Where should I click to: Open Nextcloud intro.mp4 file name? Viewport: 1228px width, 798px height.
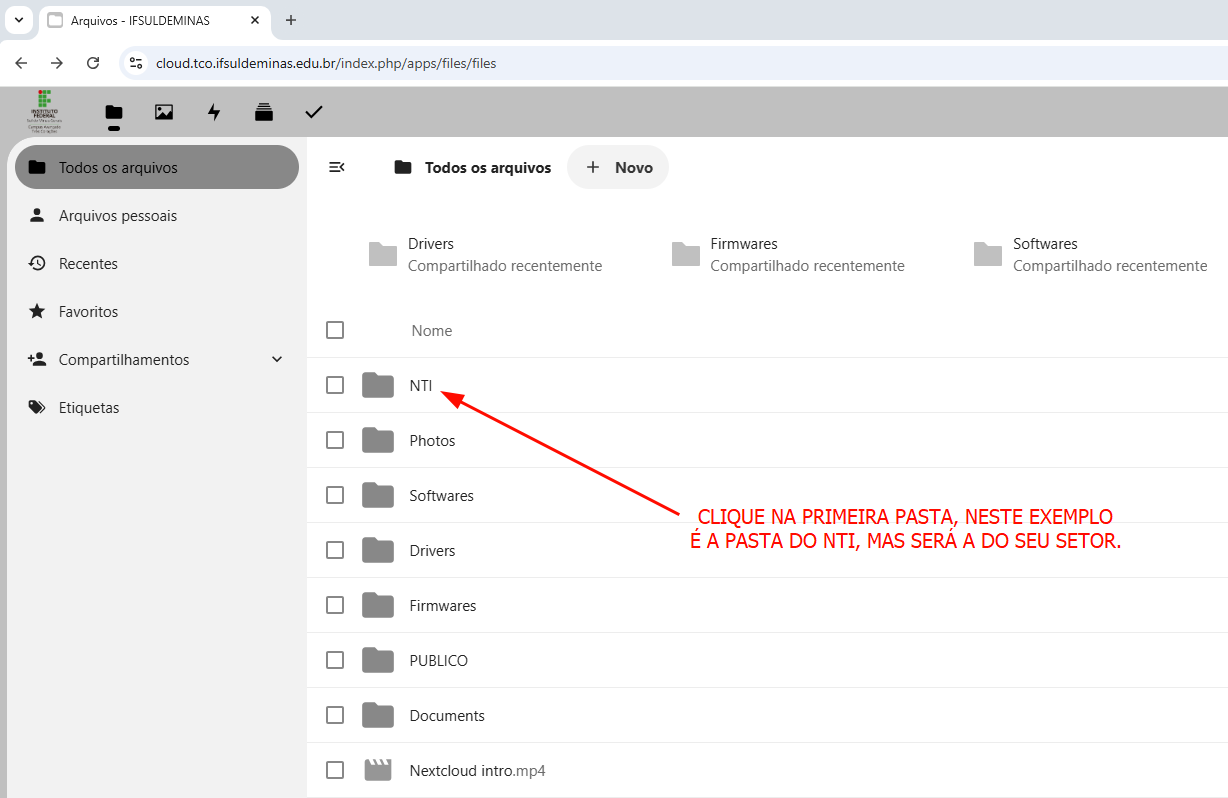477,770
